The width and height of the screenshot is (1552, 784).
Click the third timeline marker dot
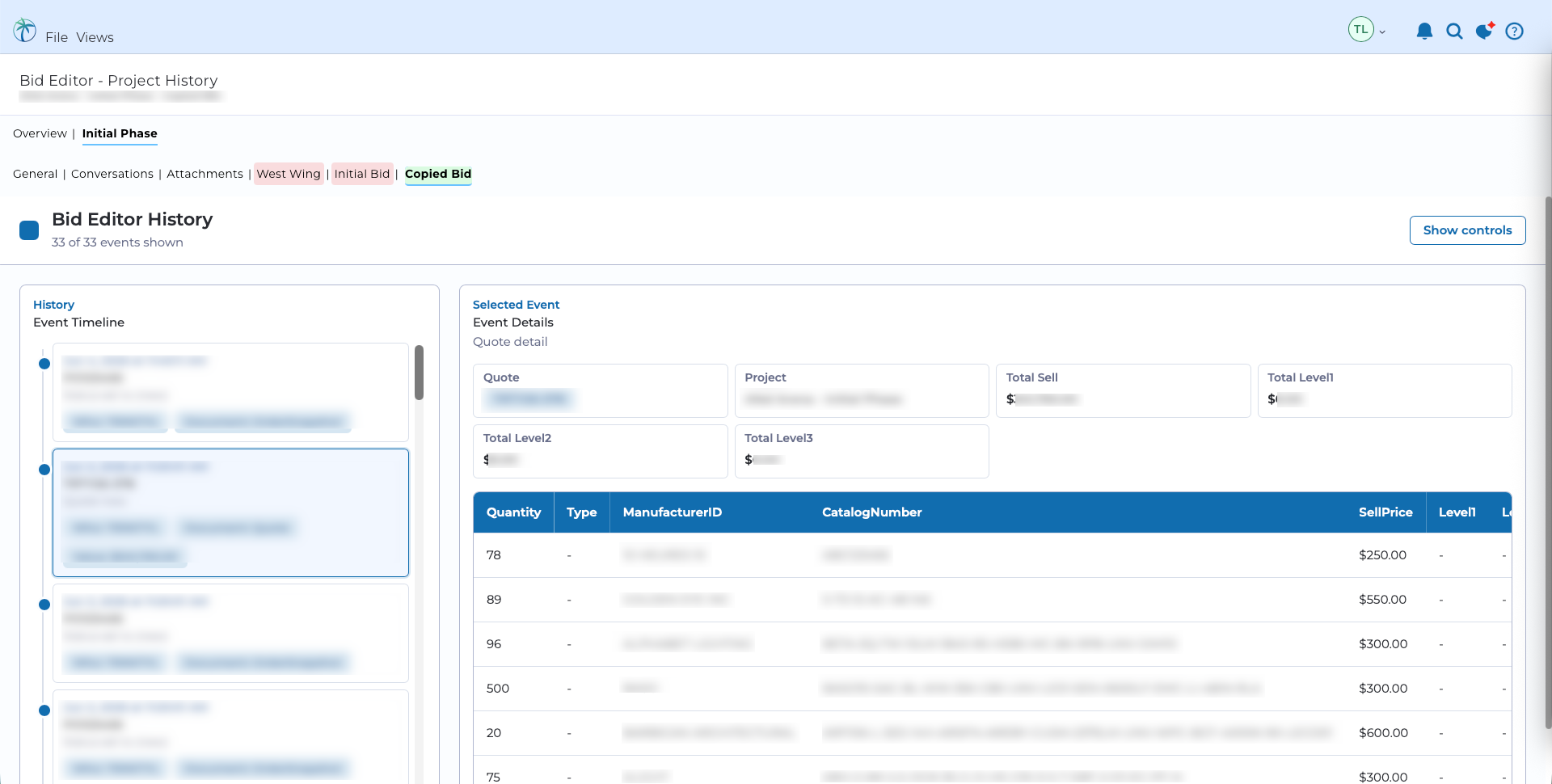pyautogui.click(x=44, y=605)
